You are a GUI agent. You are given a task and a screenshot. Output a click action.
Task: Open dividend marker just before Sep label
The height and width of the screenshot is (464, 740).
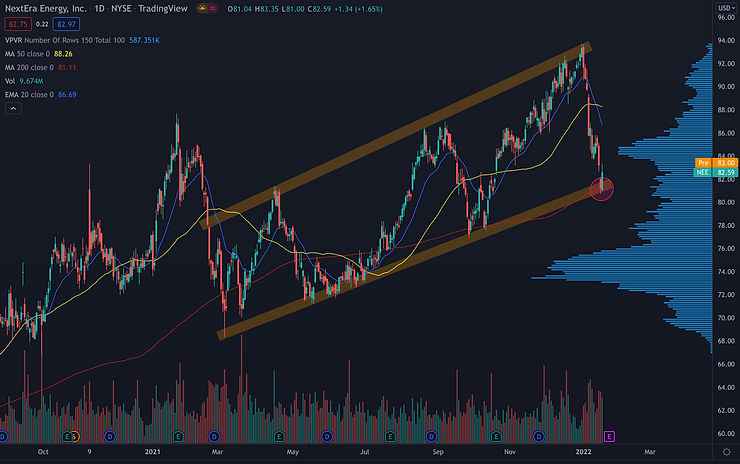[x=431, y=437]
